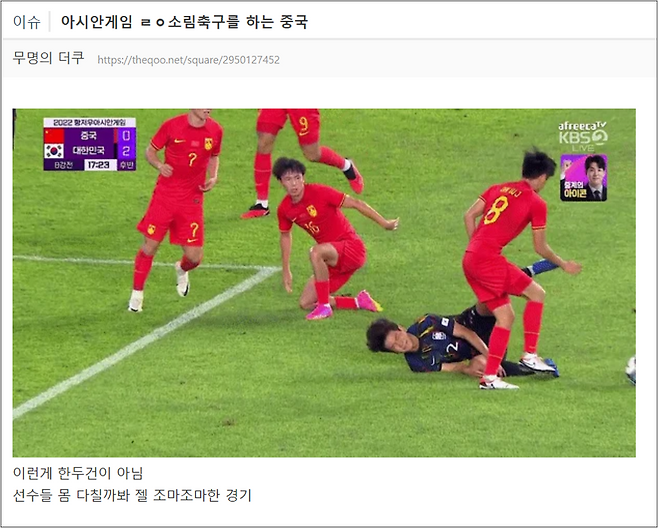This screenshot has height=528, width=658.
Task: Click the afreecaTV KBS2 Live logo
Action: (583, 136)
